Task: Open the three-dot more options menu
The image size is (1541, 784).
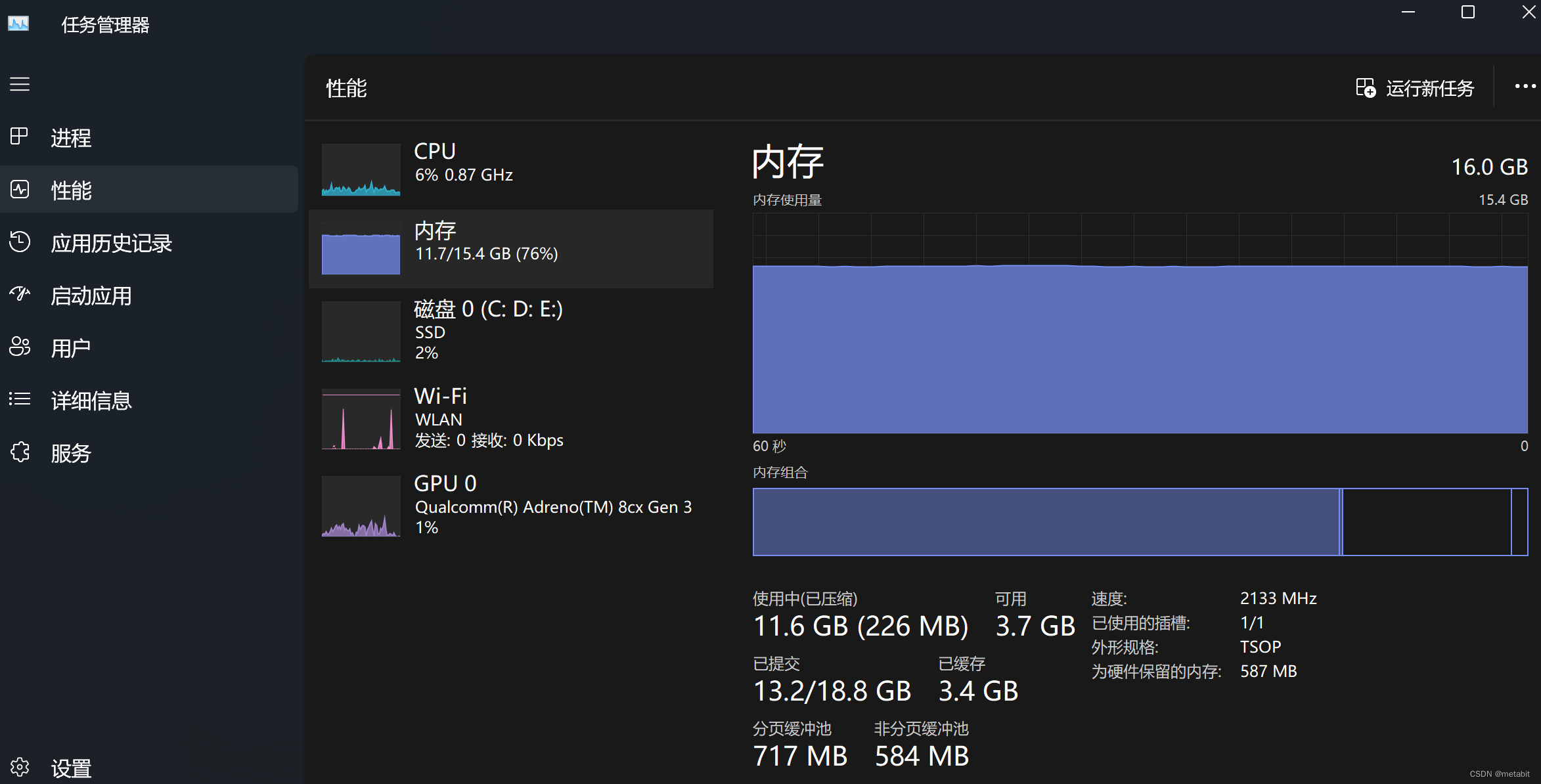Action: [x=1525, y=87]
